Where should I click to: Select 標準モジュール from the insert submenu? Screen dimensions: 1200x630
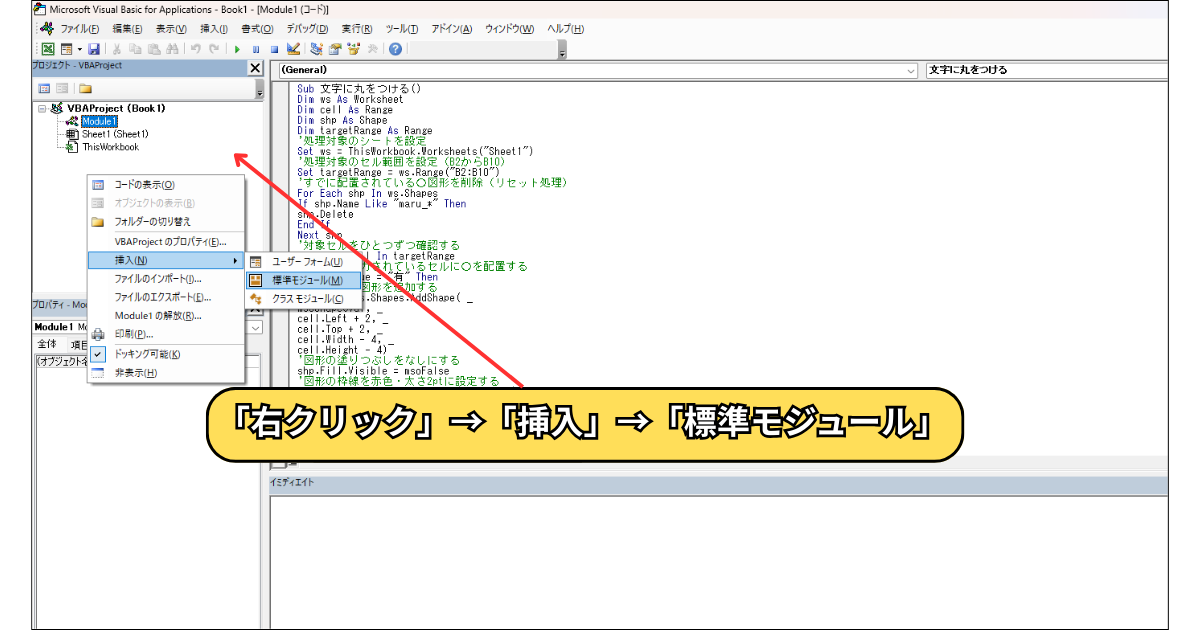tap(307, 280)
